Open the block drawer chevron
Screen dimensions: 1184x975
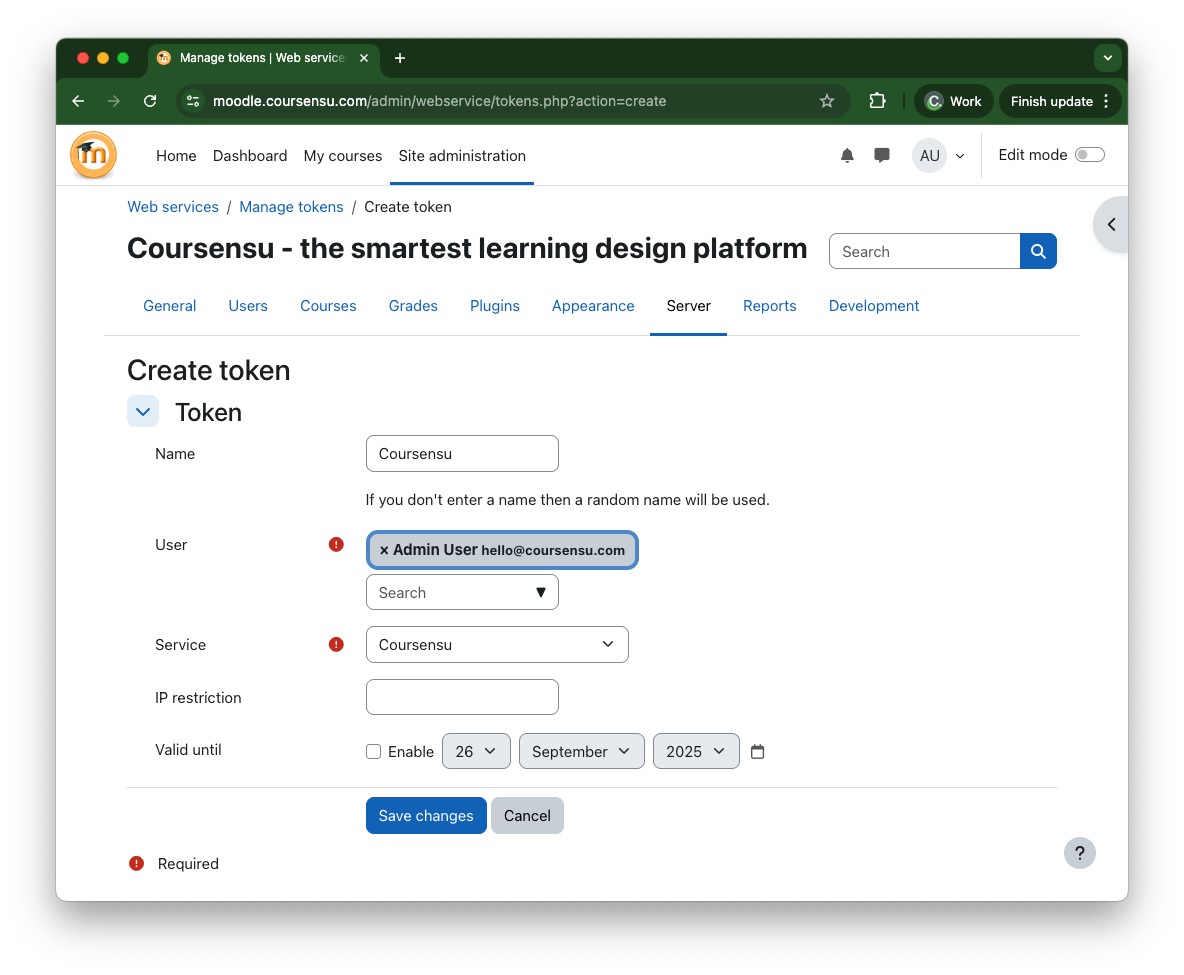(x=1112, y=224)
